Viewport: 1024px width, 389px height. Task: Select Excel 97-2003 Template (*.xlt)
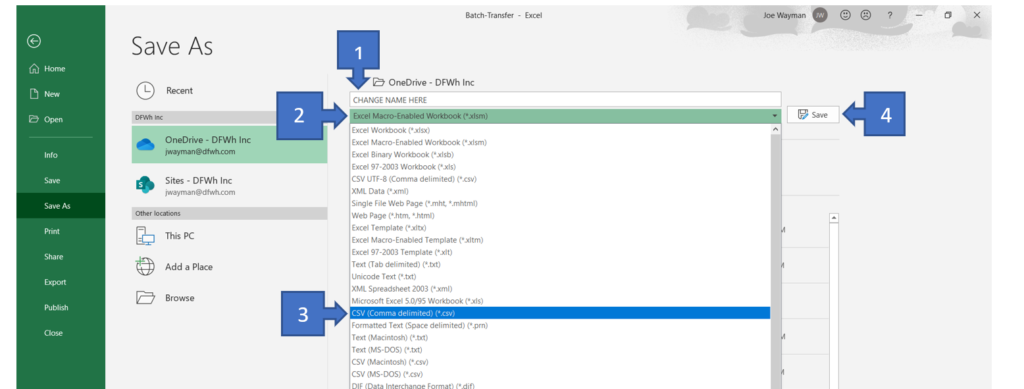coord(560,252)
